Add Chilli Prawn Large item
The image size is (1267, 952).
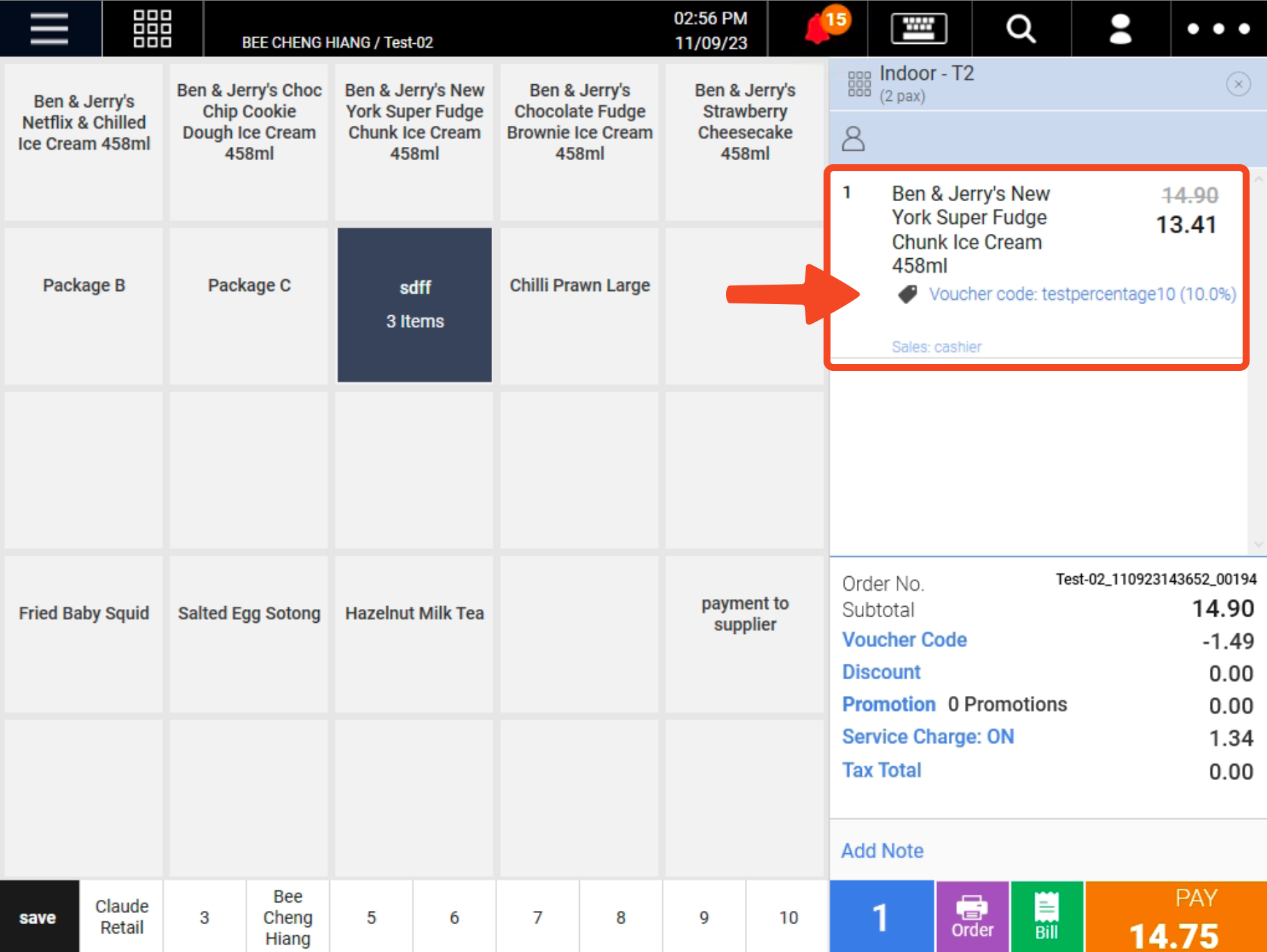click(580, 306)
